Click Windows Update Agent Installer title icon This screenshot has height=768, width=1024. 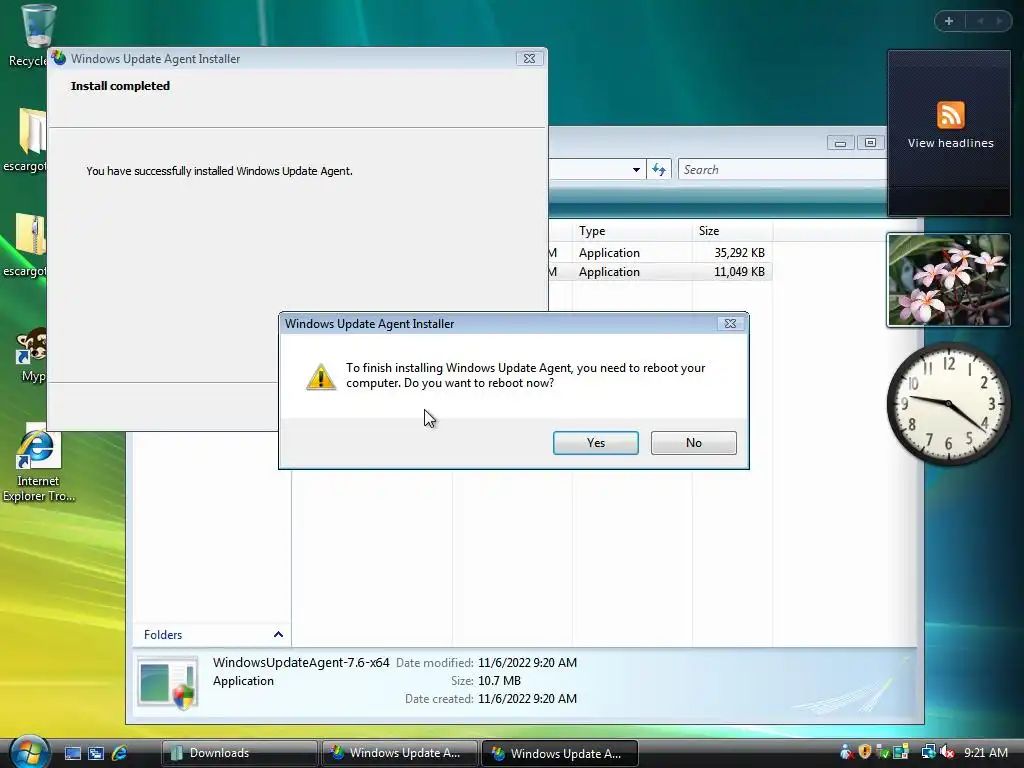(59, 58)
